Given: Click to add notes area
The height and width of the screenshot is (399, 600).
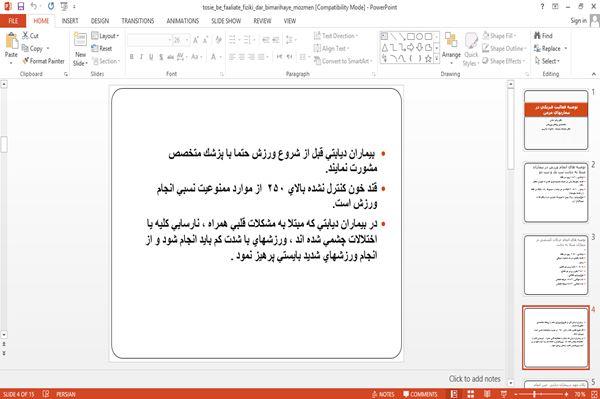Looking at the screenshot, I should click(x=474, y=379).
